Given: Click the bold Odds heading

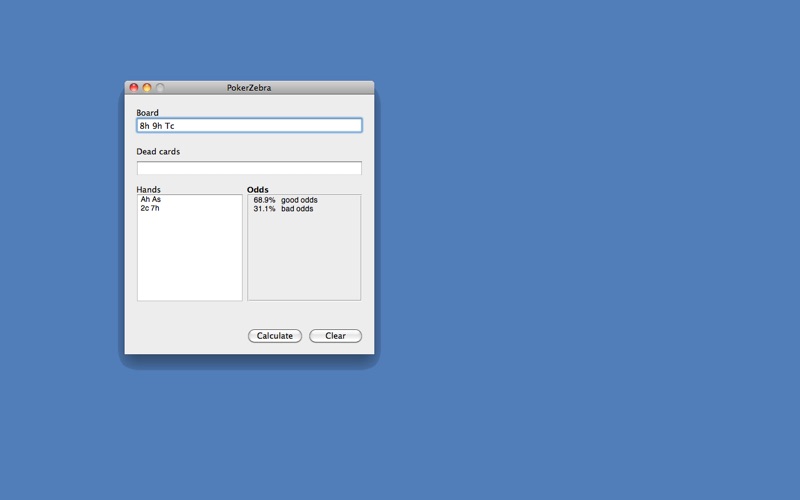Looking at the screenshot, I should [x=258, y=189].
